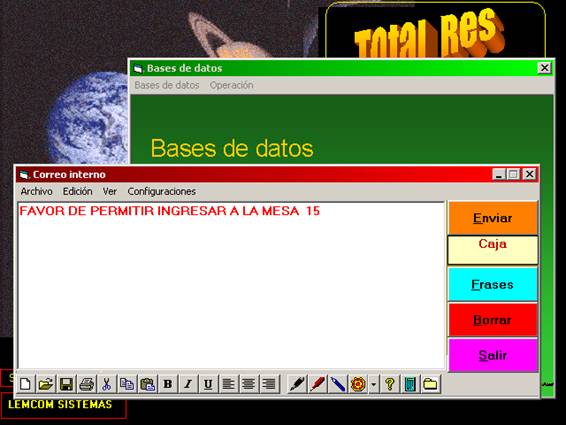Open the Configuraciones menu
Screen dimensions: 566x425
point(162,191)
